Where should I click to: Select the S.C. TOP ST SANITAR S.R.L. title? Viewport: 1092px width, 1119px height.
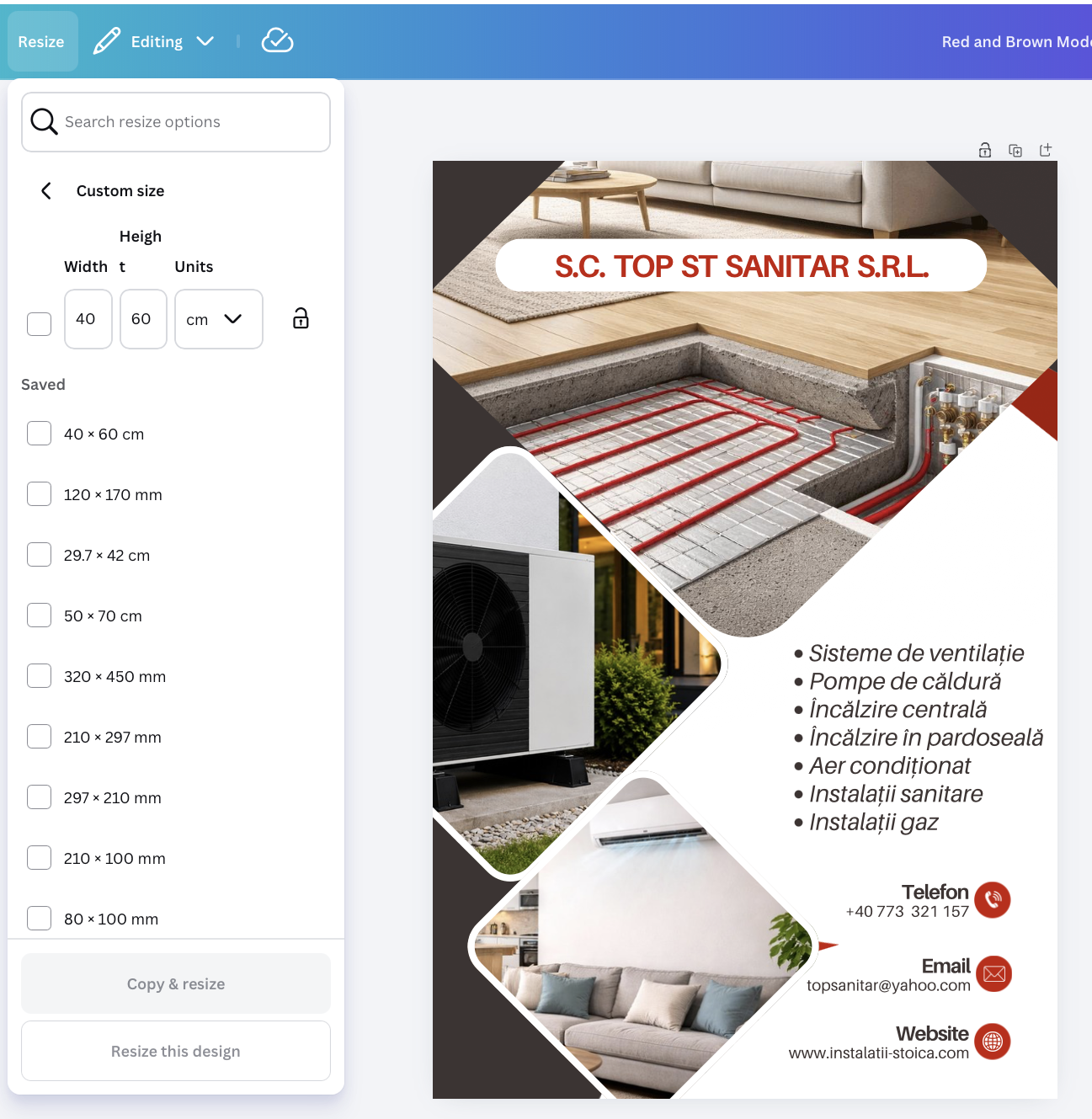click(741, 266)
